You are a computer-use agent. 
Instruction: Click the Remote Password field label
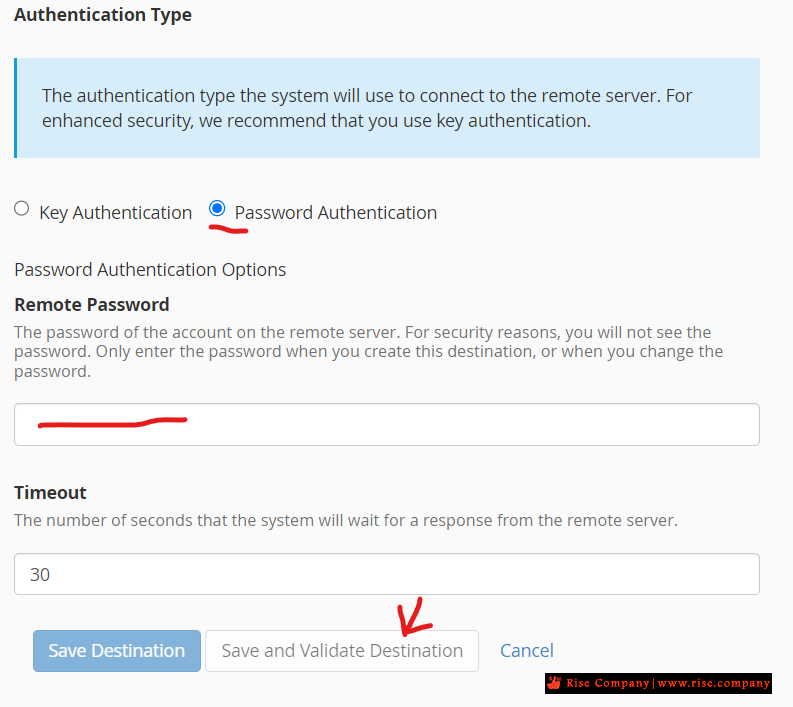(x=92, y=304)
